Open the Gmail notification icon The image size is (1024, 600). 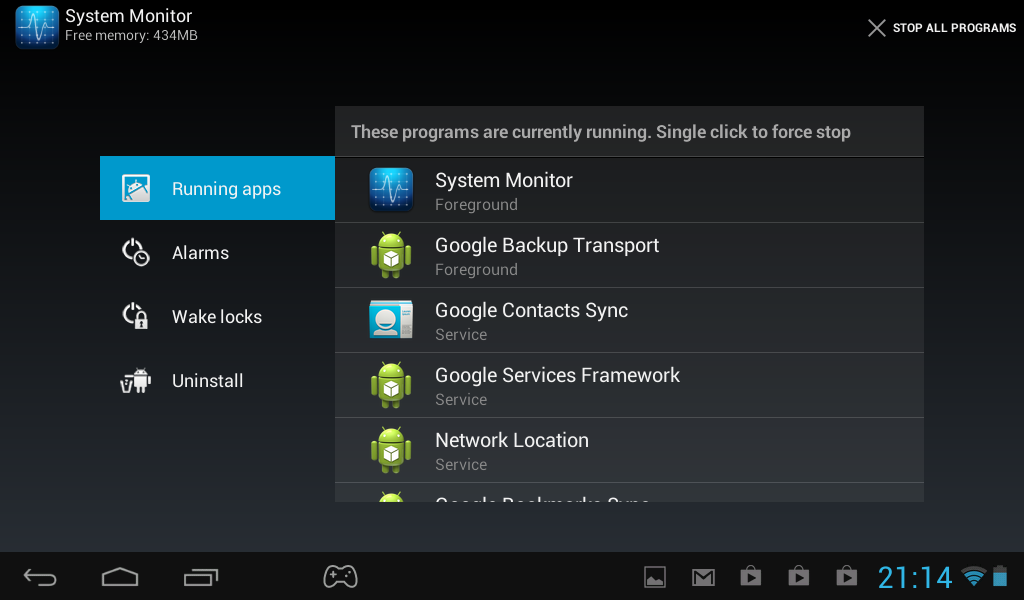click(x=703, y=577)
